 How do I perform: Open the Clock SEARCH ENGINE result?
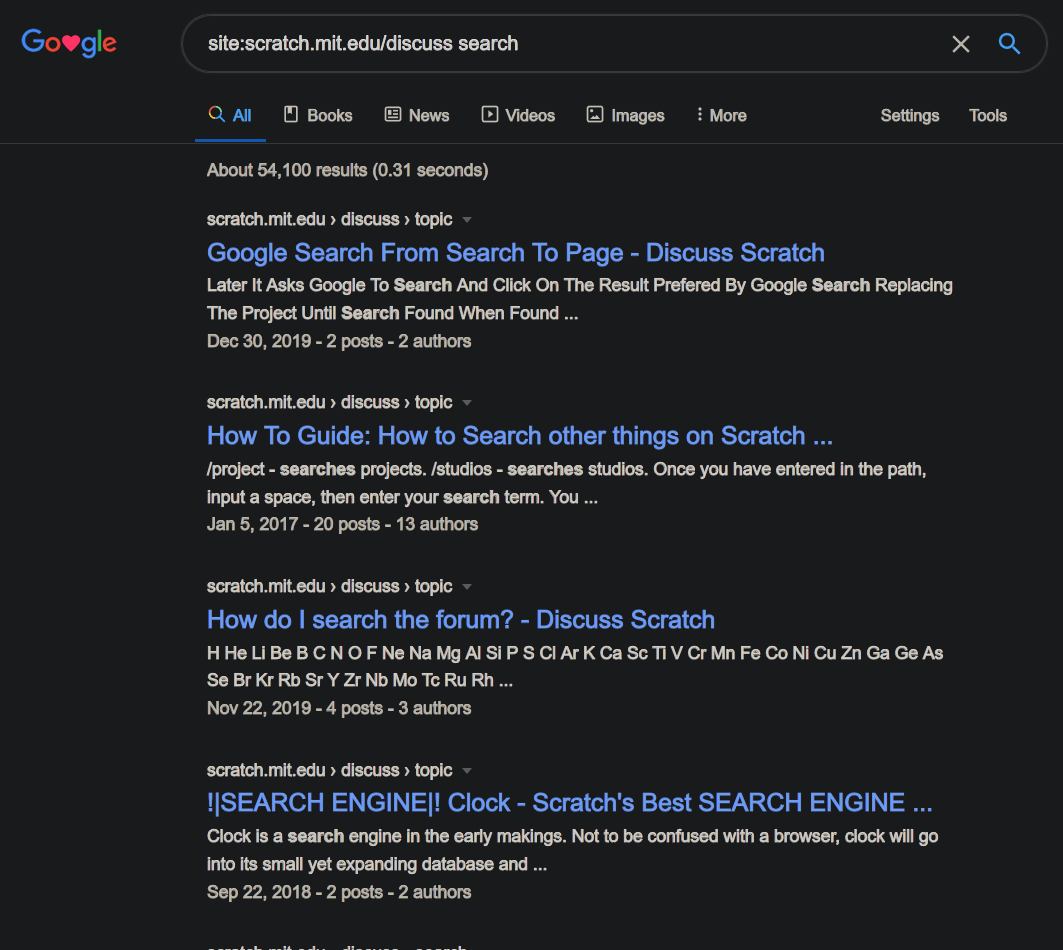(569, 803)
